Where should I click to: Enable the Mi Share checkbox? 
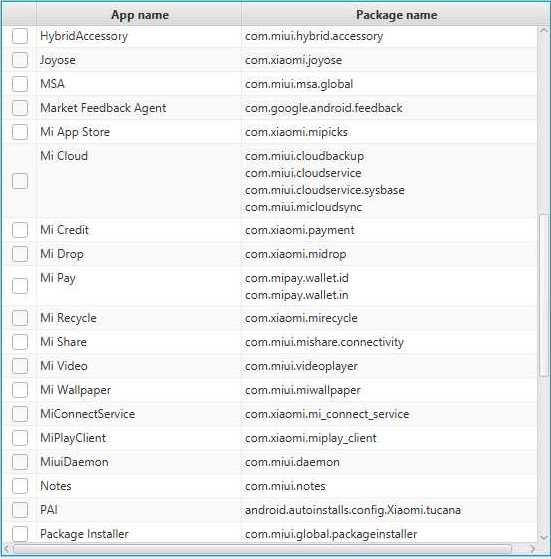[20, 342]
